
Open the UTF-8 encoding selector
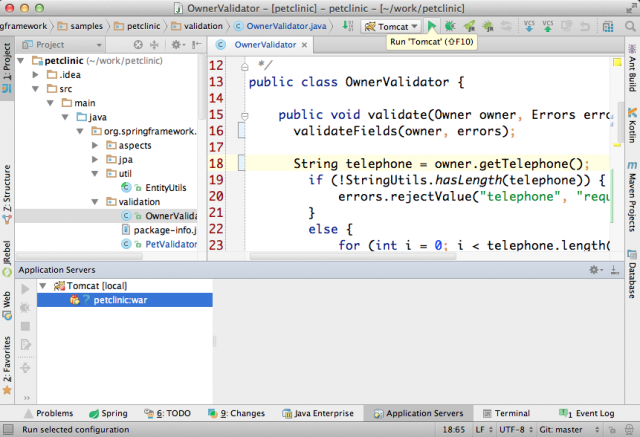pos(516,430)
